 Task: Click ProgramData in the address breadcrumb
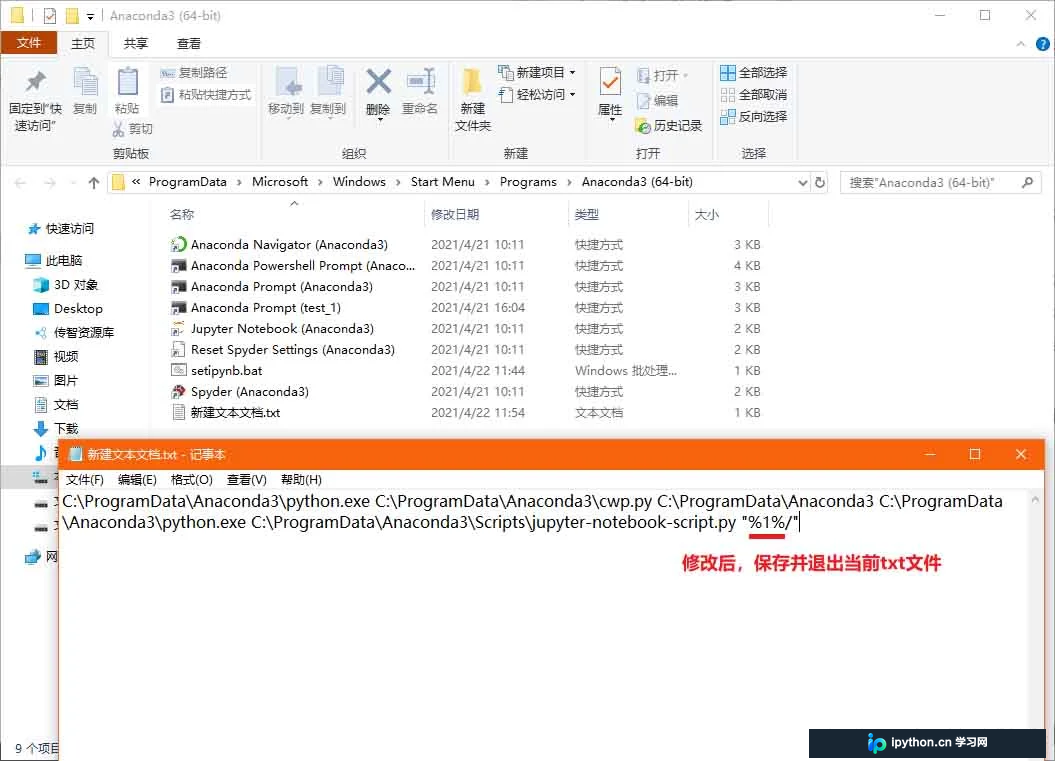tap(188, 182)
